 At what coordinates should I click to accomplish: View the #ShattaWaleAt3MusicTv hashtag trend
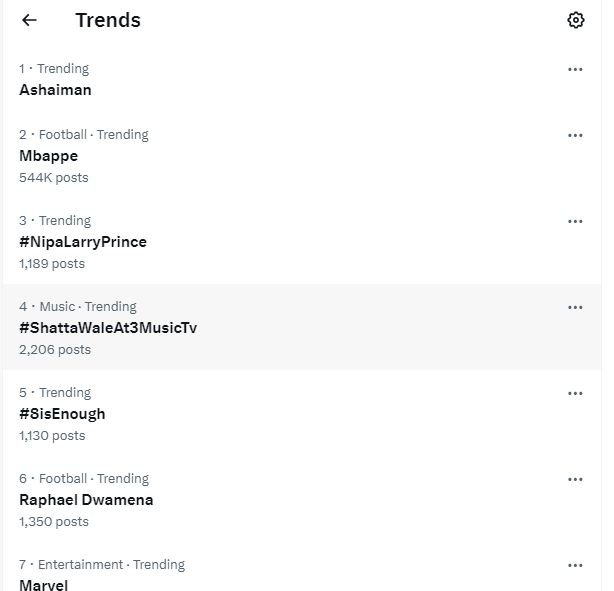(302, 327)
